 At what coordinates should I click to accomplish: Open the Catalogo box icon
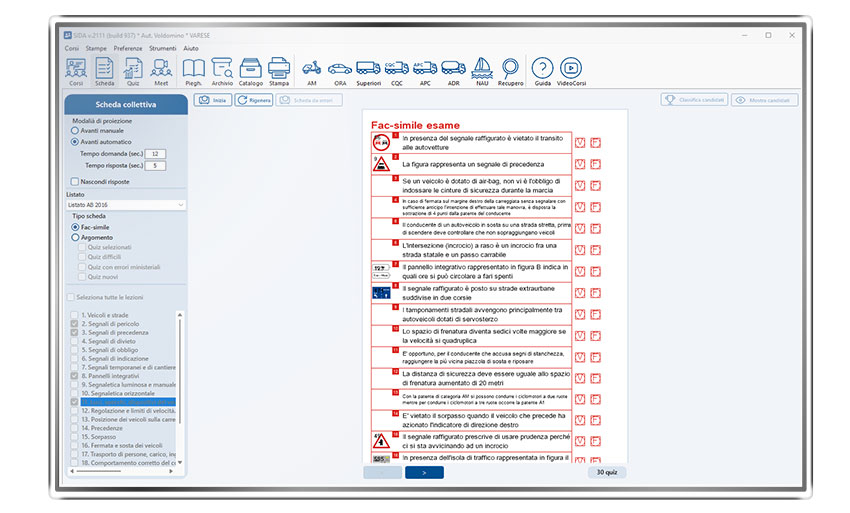click(251, 70)
